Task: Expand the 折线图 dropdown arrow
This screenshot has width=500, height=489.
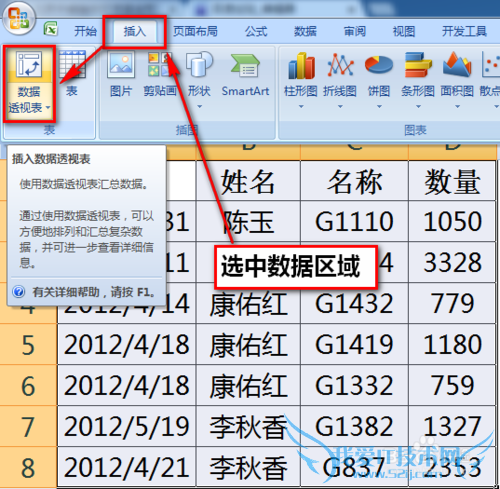Action: (340, 107)
